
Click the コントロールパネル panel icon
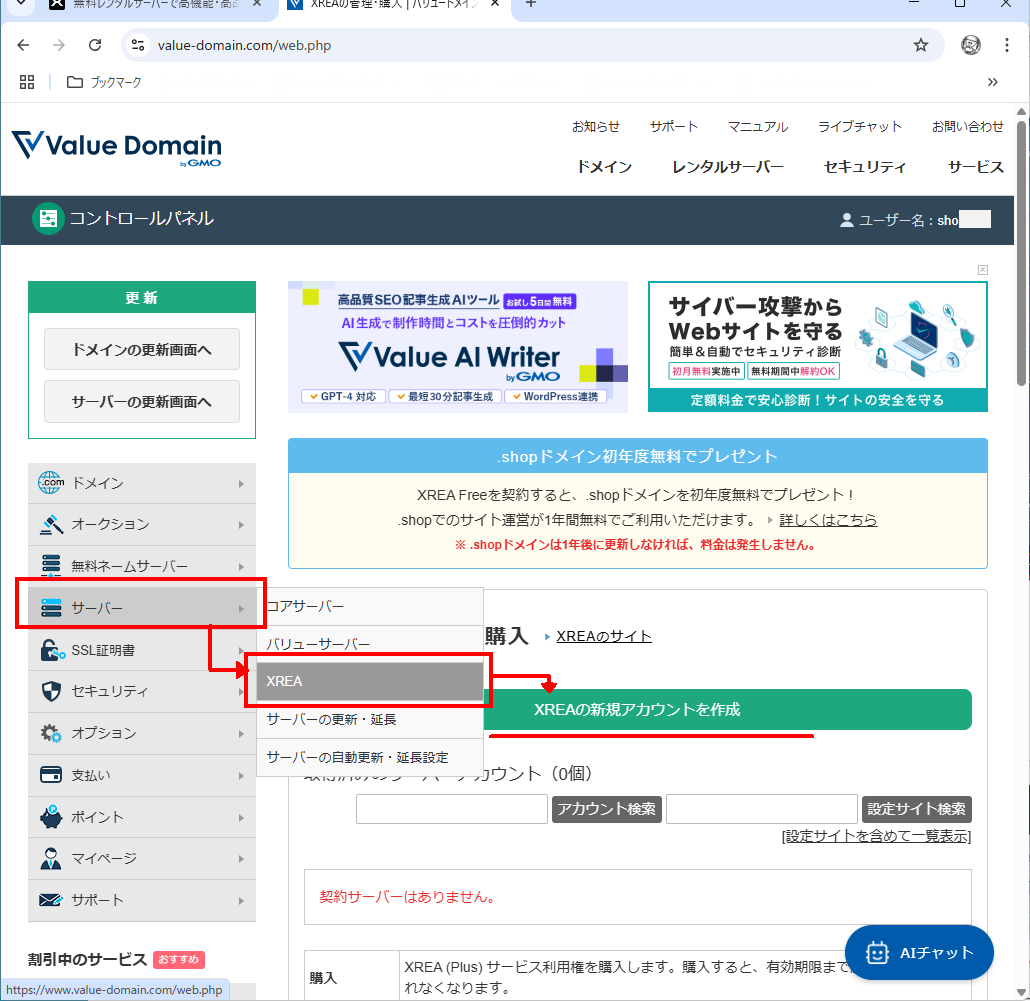tap(48, 220)
